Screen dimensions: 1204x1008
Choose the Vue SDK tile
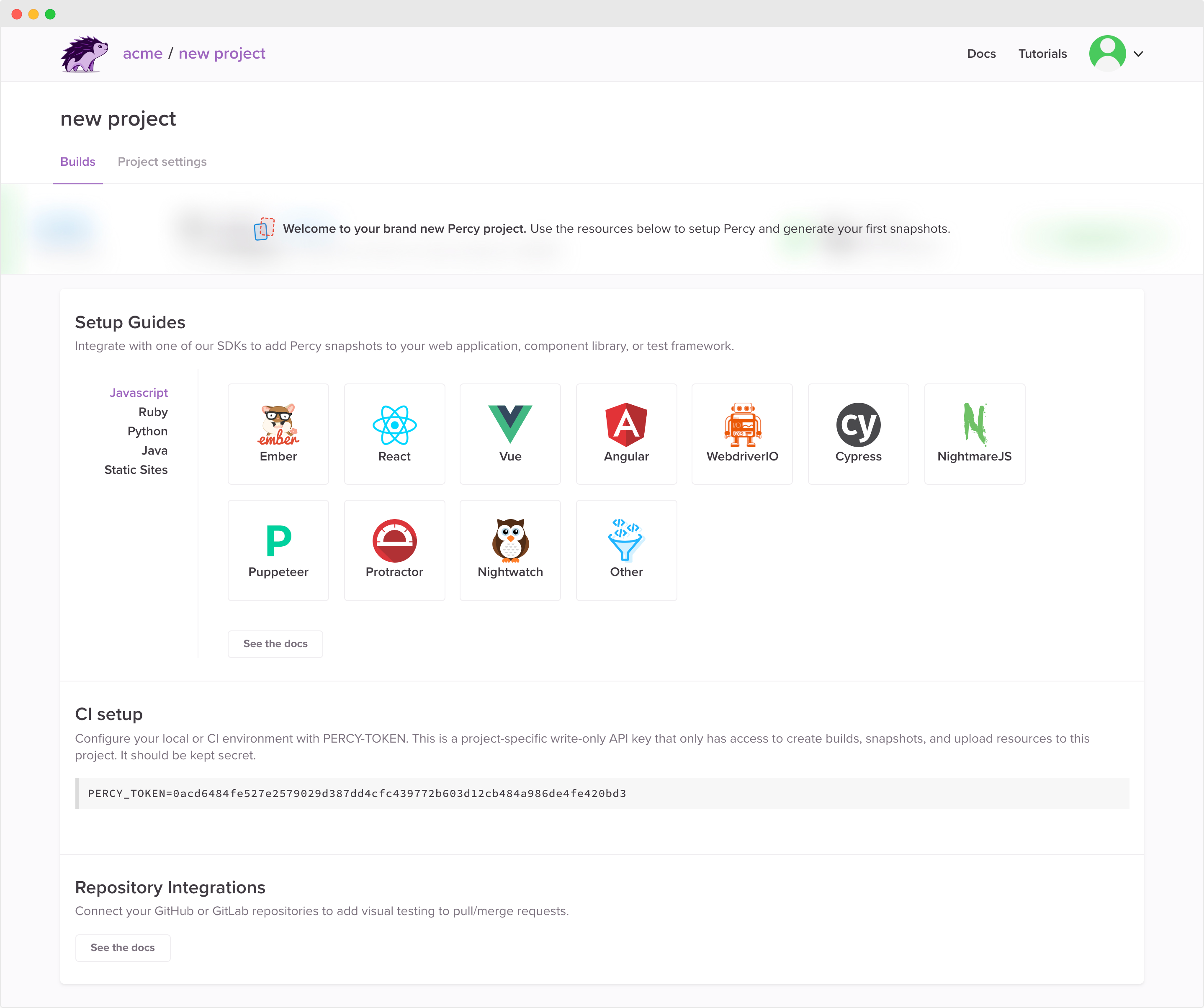[x=510, y=434]
